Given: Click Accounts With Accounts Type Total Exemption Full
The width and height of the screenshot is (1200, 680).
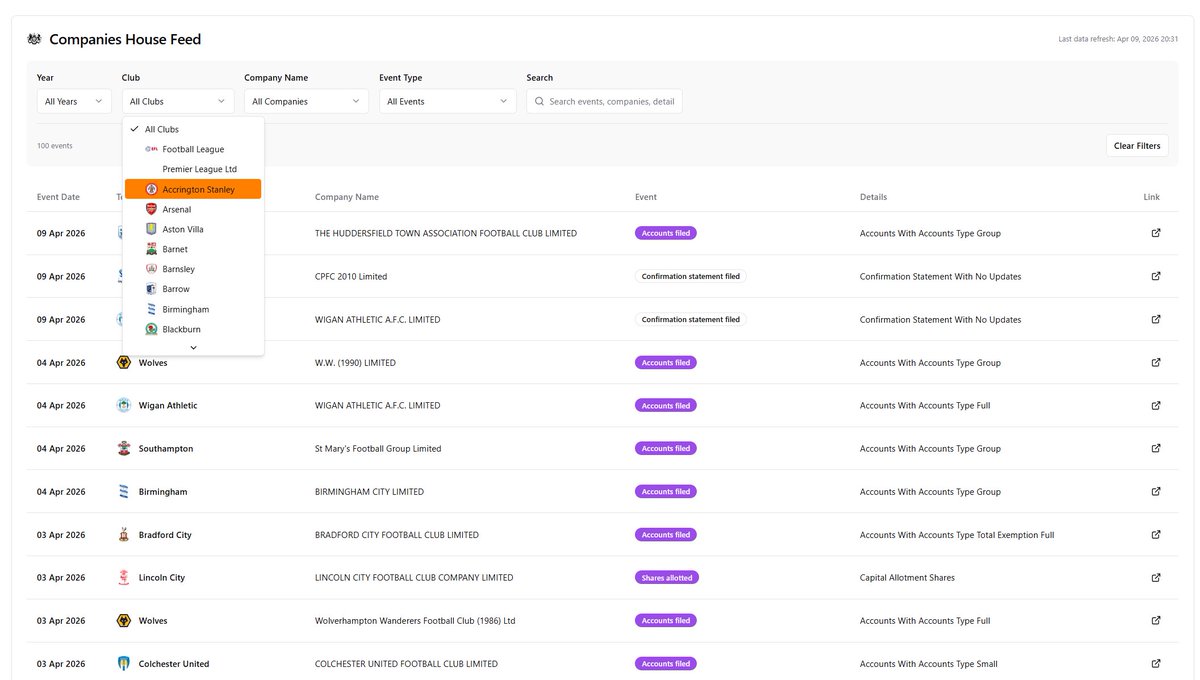Looking at the screenshot, I should point(957,534).
